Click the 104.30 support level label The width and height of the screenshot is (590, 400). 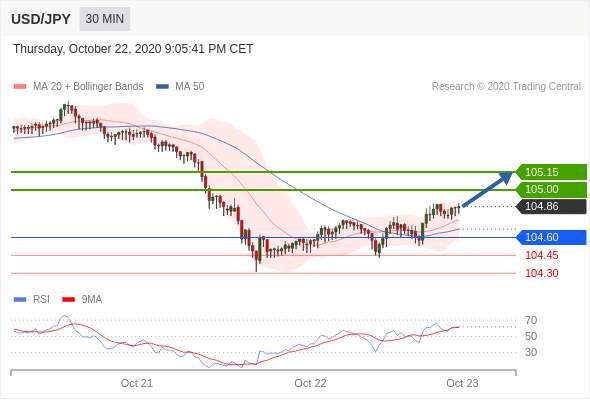(542, 274)
